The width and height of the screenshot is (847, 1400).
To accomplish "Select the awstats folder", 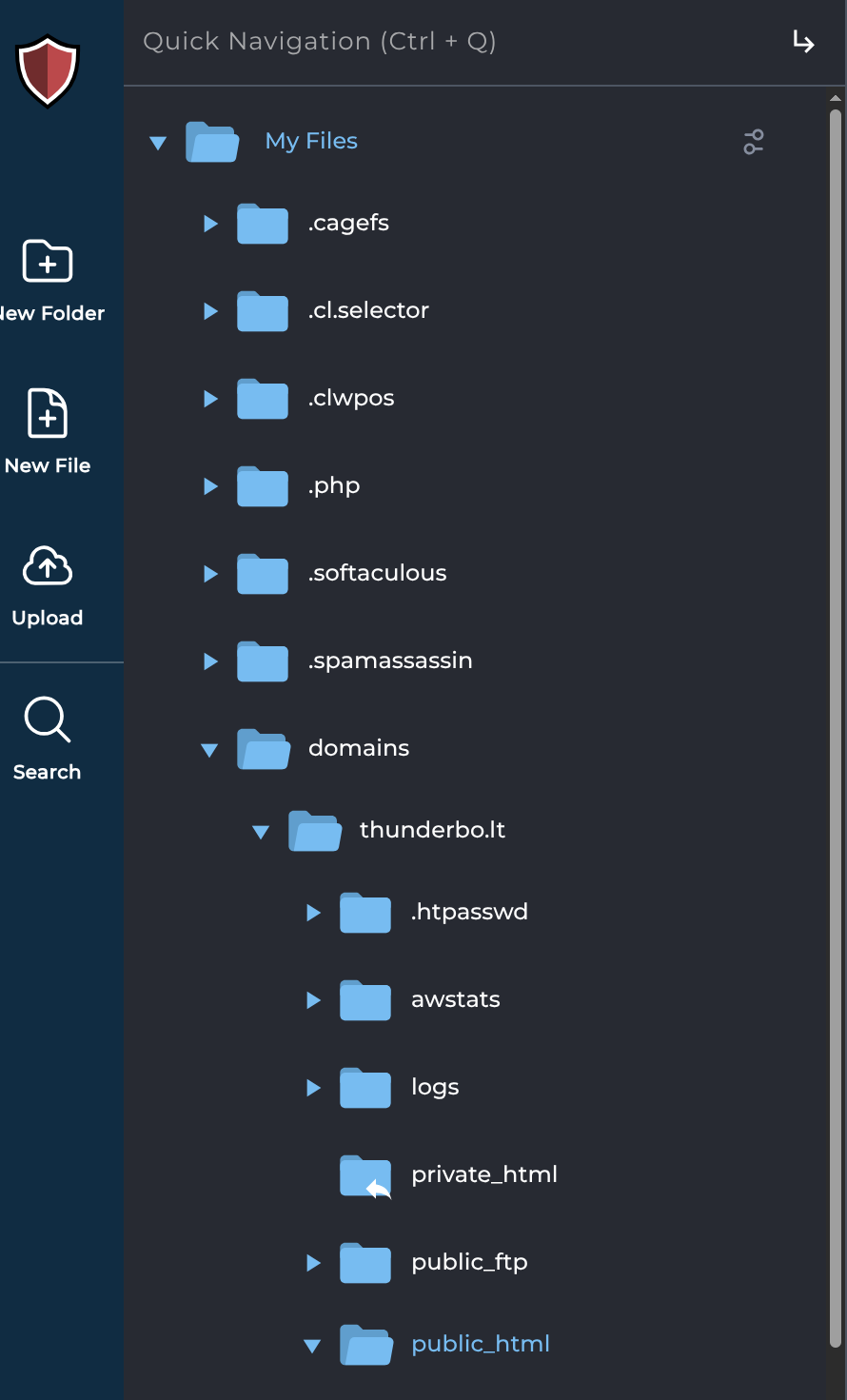I will tap(455, 999).
